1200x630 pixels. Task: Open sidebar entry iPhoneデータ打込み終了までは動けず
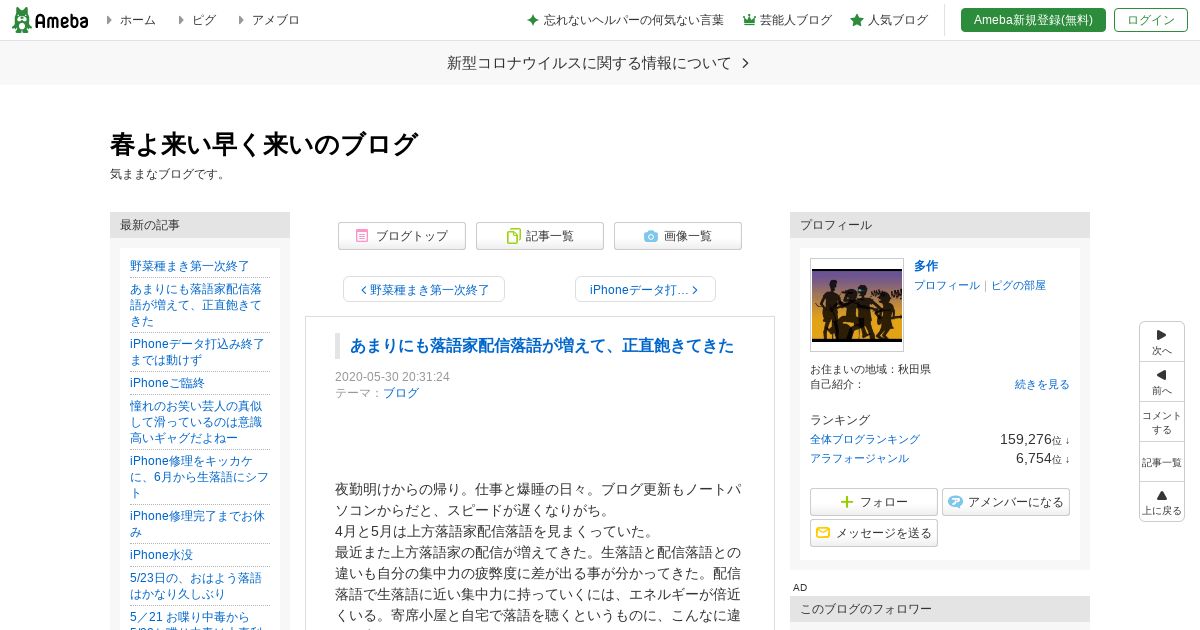[197, 352]
